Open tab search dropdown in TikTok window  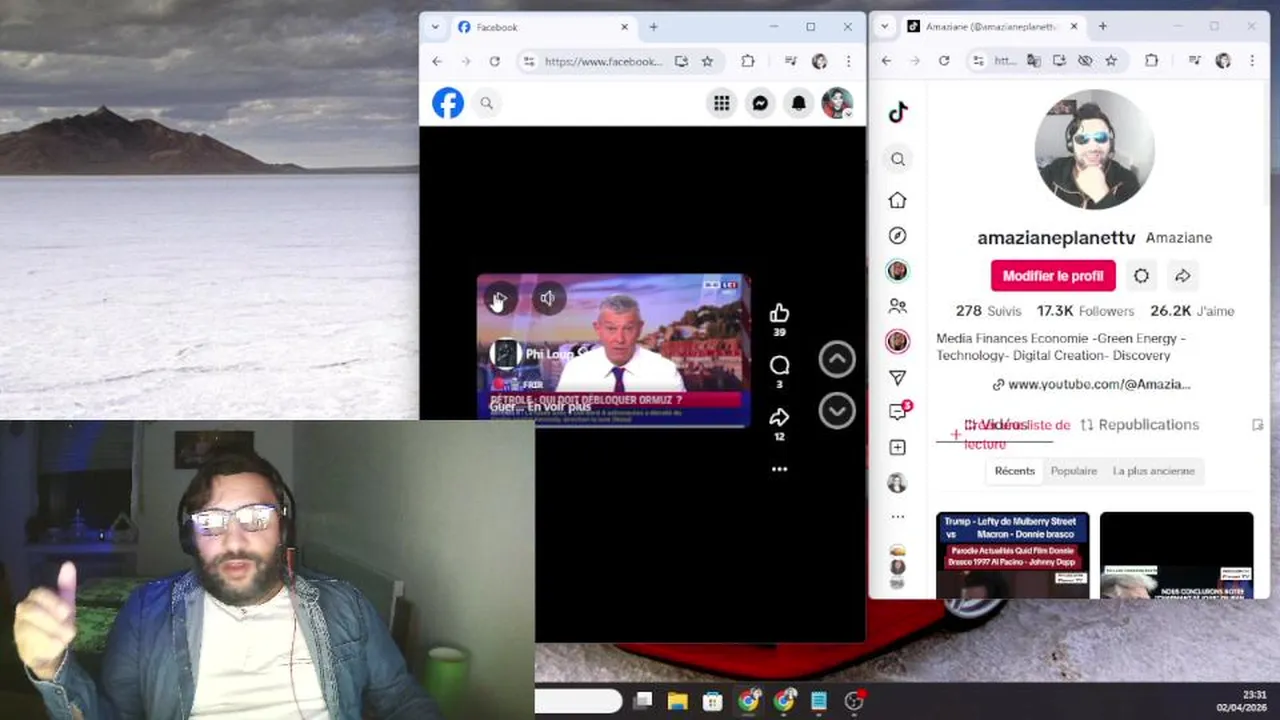point(884,27)
